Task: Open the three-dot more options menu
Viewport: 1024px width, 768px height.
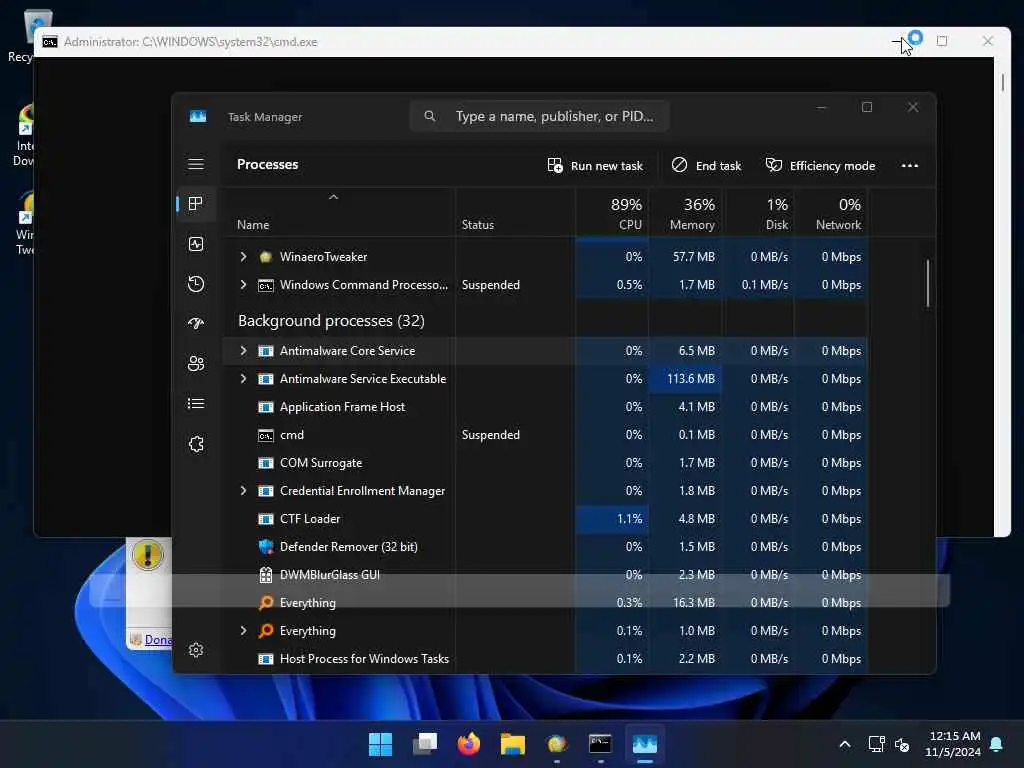Action: click(909, 165)
